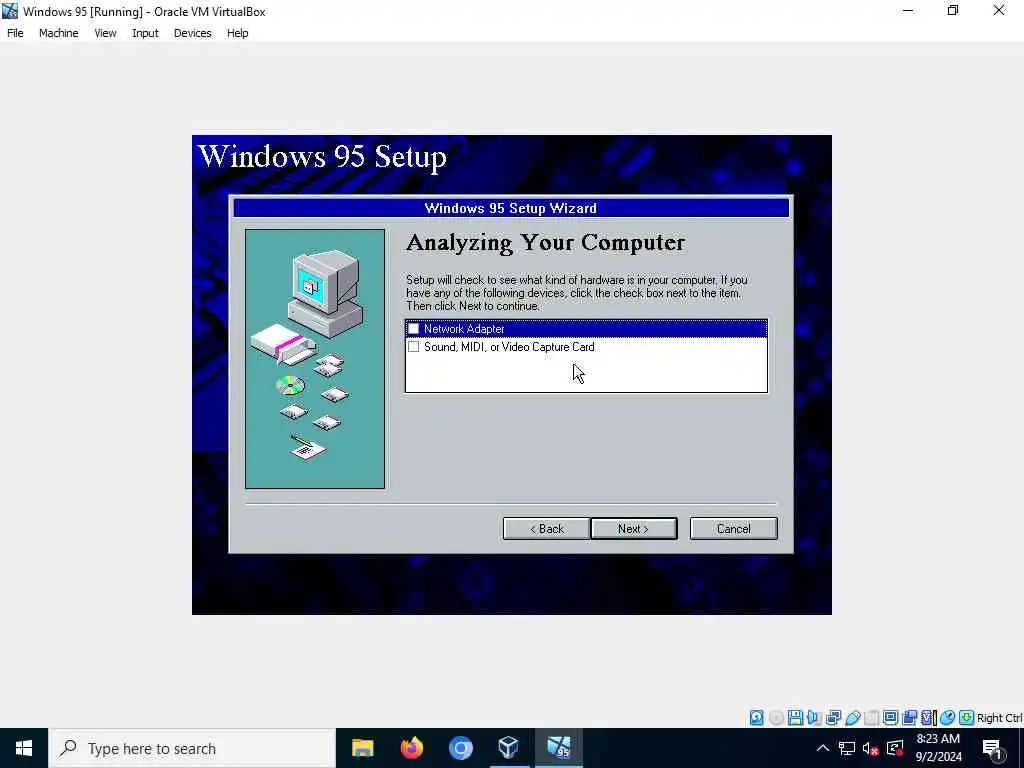Open the Input menu
The width and height of the screenshot is (1024, 768).
(145, 33)
